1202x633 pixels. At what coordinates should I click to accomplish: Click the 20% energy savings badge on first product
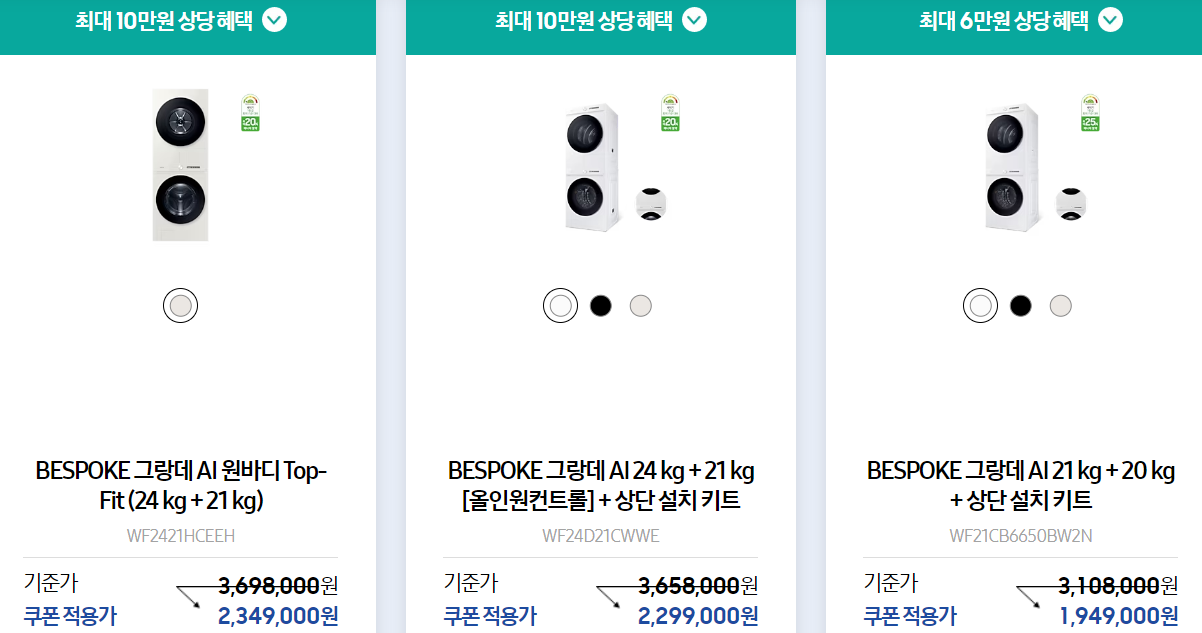tap(249, 113)
